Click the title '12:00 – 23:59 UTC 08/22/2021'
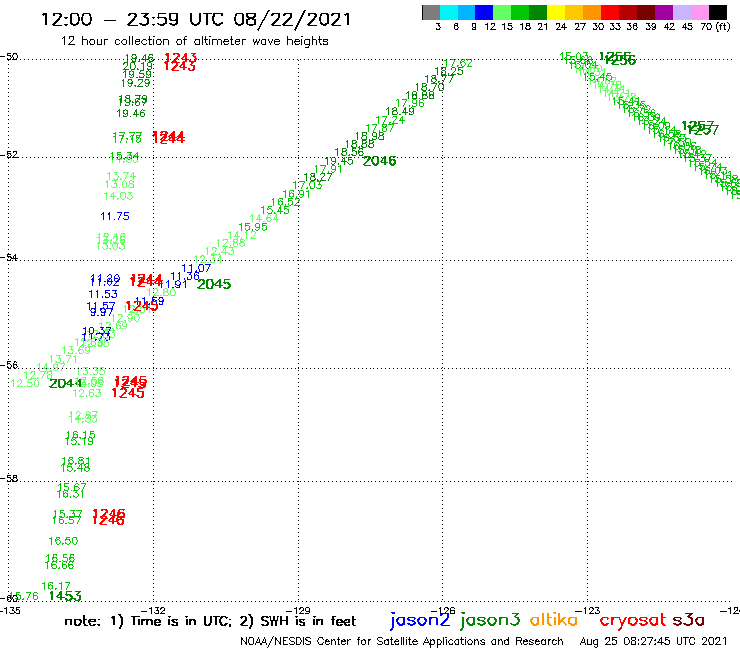 click(x=196, y=19)
